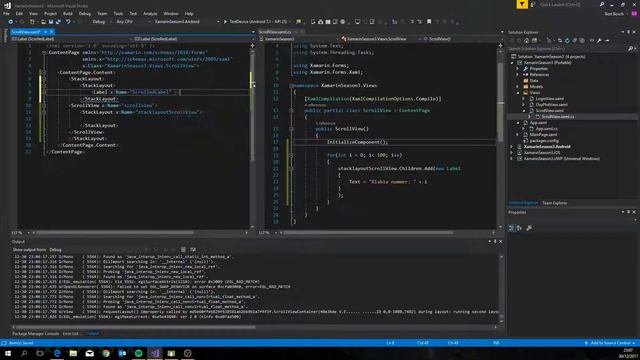Click Add to Source Control in status bar

pyautogui.click(x=611, y=343)
